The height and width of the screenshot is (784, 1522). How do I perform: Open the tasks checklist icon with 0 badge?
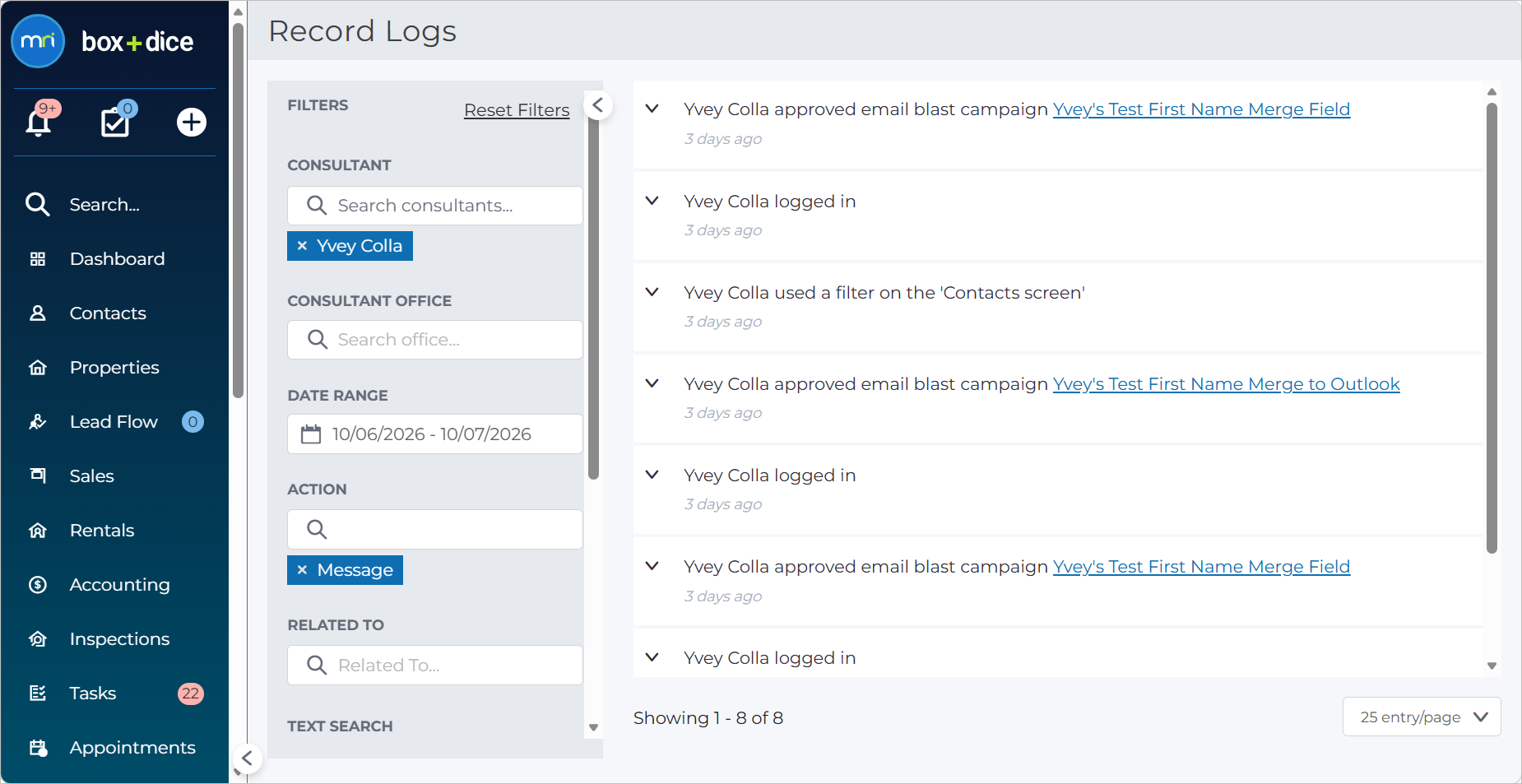[x=115, y=123]
